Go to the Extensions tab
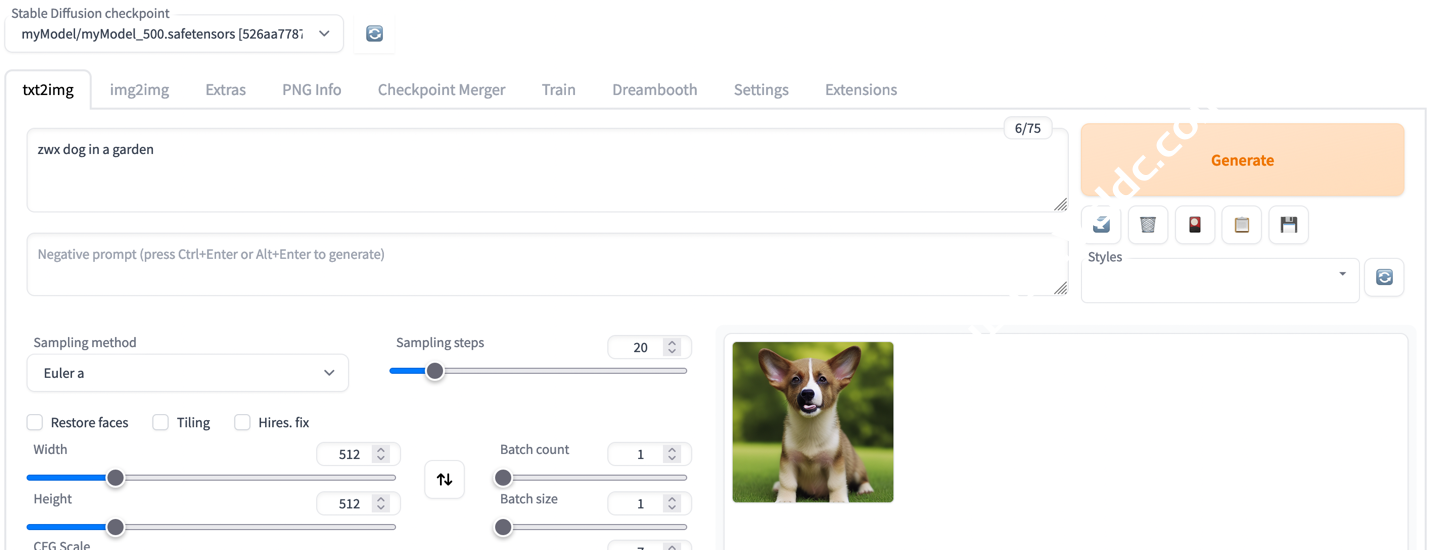1431x550 pixels. pos(860,90)
